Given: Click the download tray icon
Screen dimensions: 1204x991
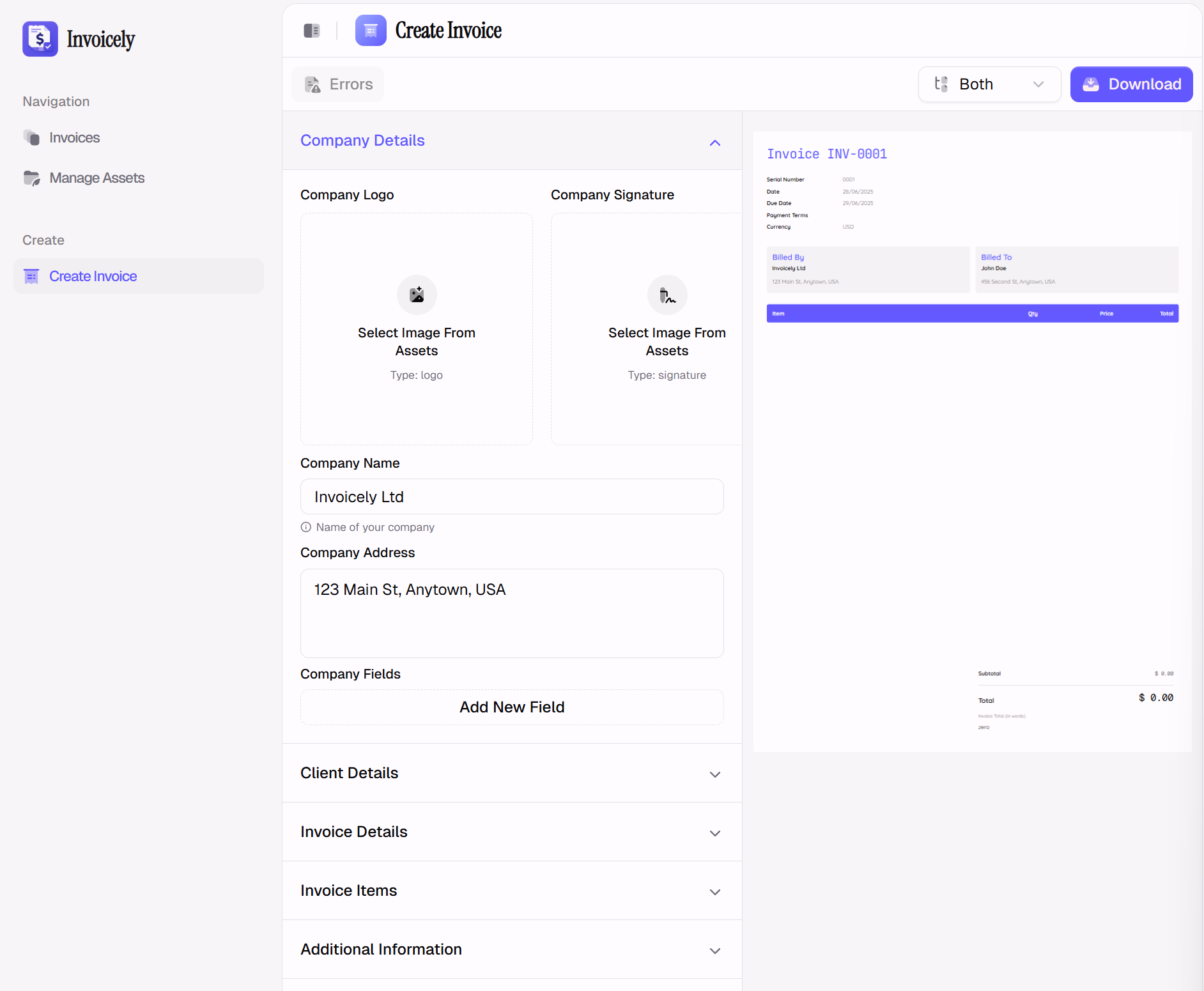Looking at the screenshot, I should (x=1092, y=84).
